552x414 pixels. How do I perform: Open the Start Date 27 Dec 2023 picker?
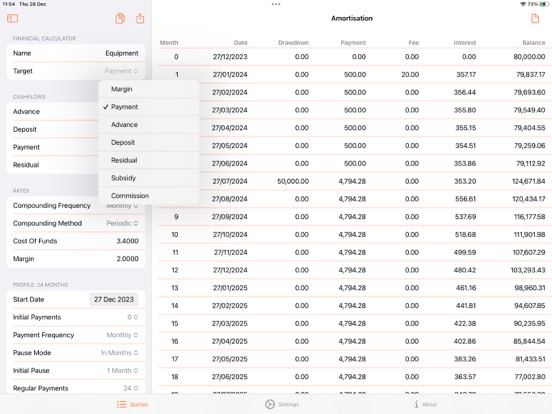[114, 299]
